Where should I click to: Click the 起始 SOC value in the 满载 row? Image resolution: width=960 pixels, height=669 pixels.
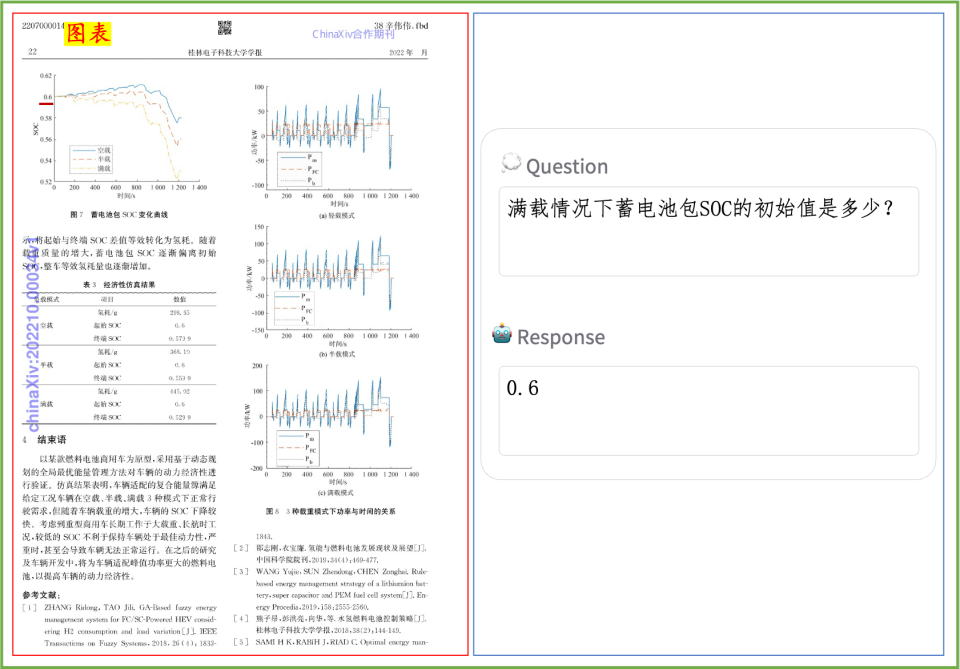click(x=179, y=404)
